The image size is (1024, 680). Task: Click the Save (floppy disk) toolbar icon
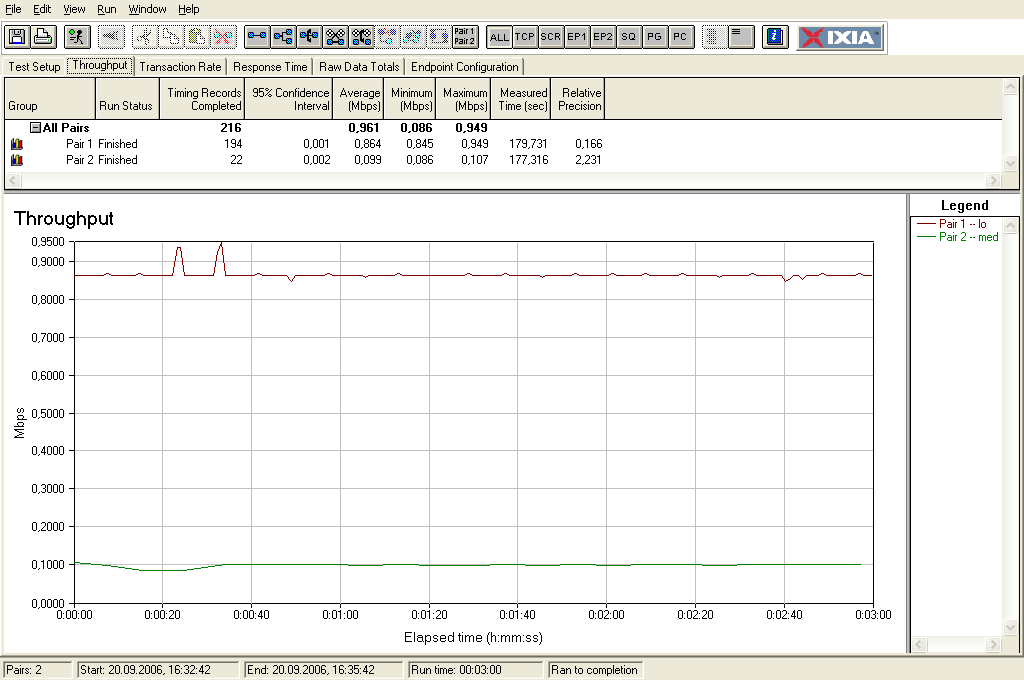point(17,37)
